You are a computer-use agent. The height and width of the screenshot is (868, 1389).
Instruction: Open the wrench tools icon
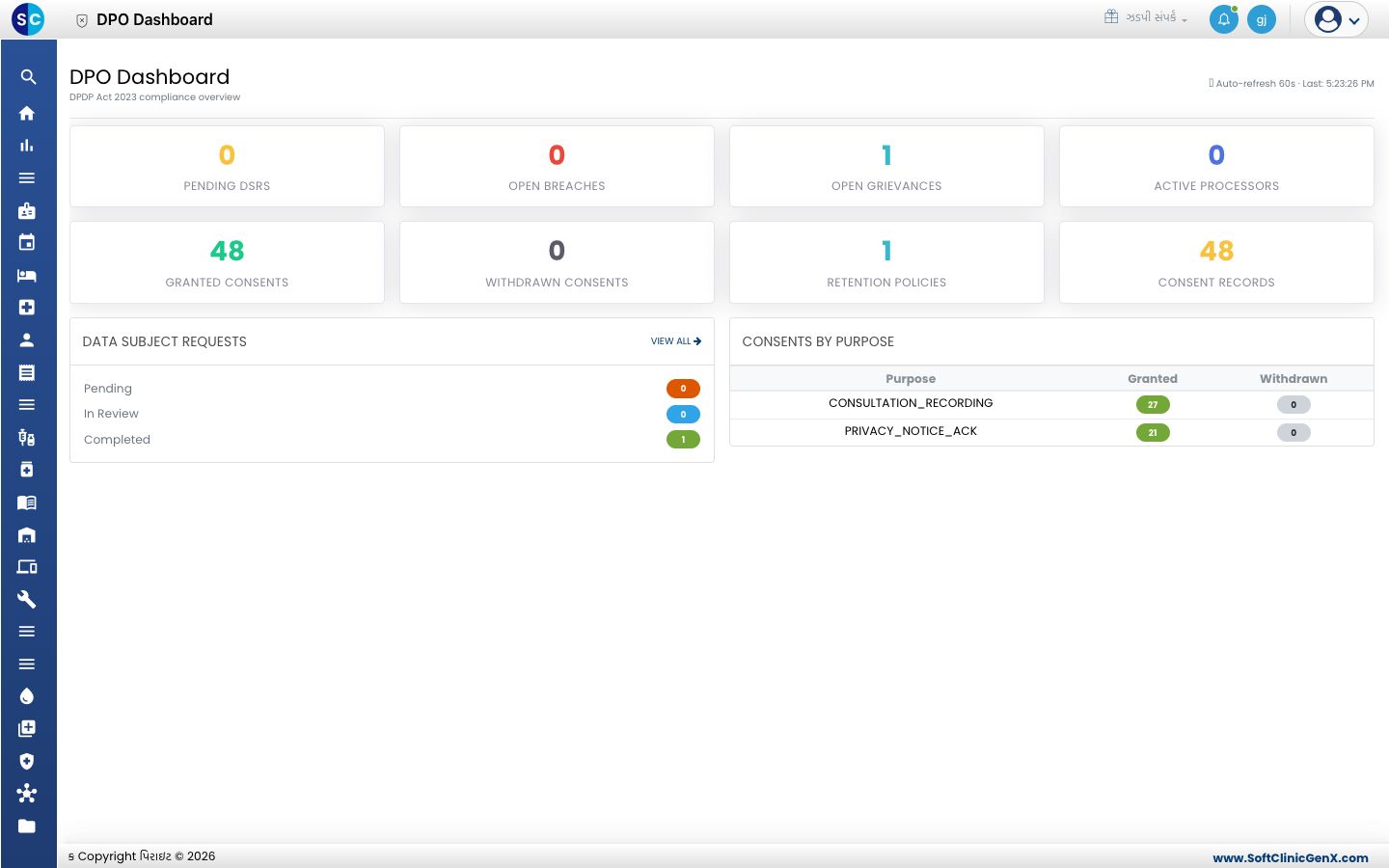27,599
